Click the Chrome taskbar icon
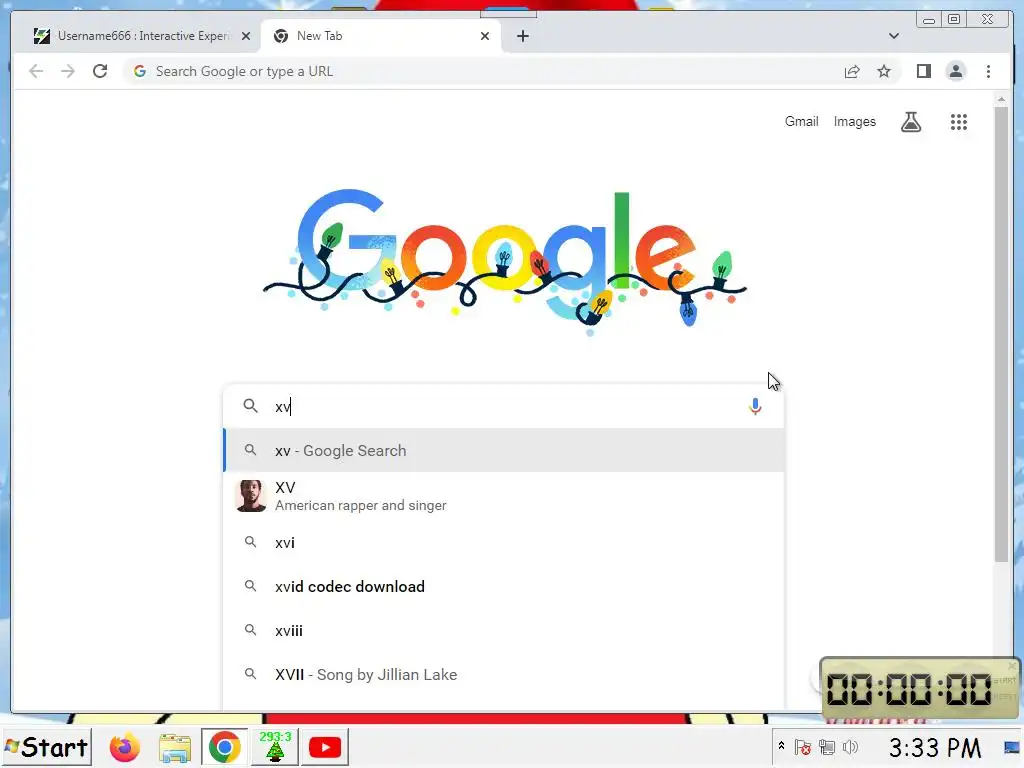This screenshot has width=1024, height=768. coord(224,747)
